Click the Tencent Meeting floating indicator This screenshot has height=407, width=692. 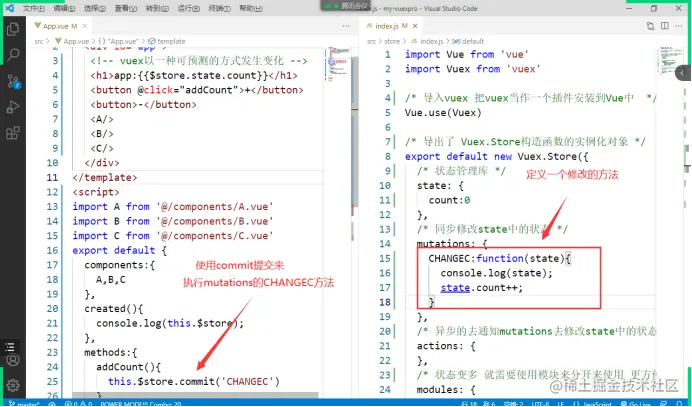(x=346, y=6)
